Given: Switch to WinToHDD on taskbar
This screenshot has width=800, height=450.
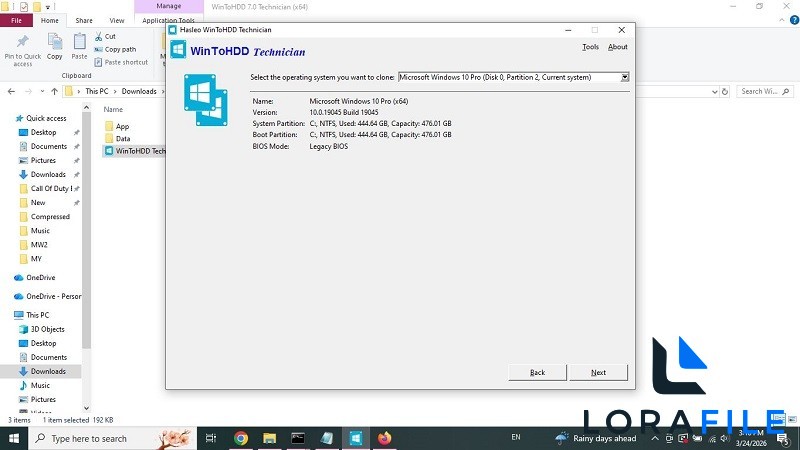Looking at the screenshot, I should click(x=356, y=438).
